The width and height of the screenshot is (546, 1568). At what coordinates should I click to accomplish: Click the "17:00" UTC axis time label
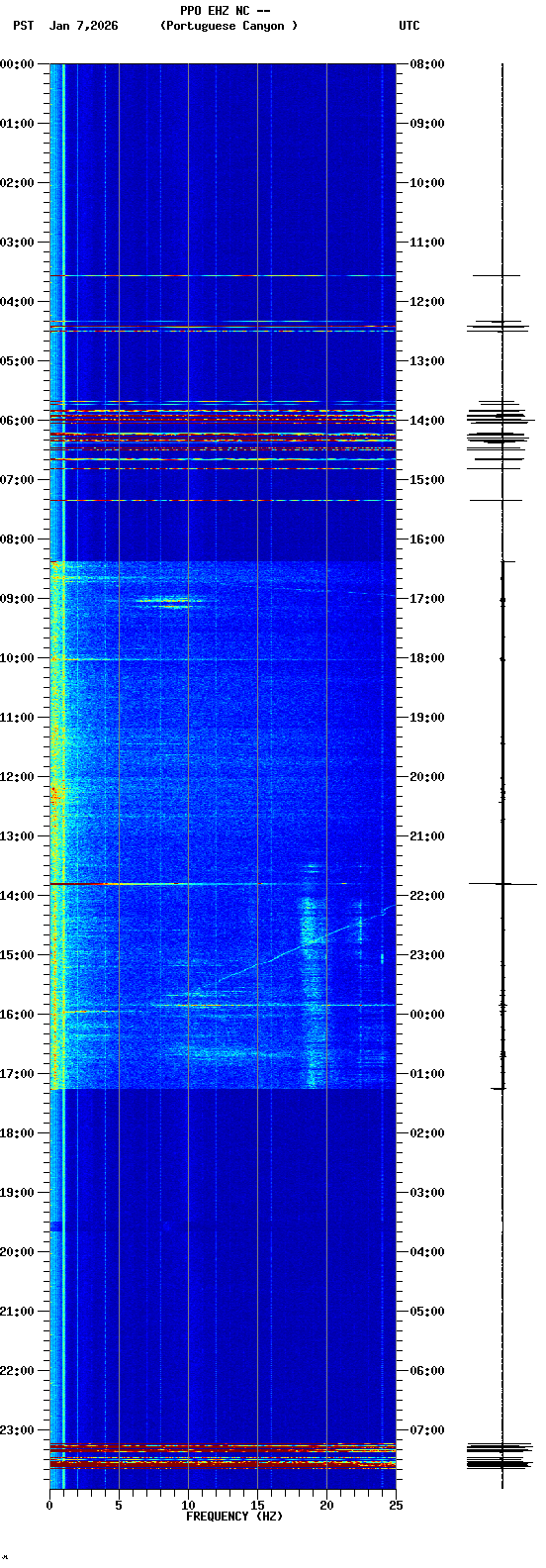point(427,599)
